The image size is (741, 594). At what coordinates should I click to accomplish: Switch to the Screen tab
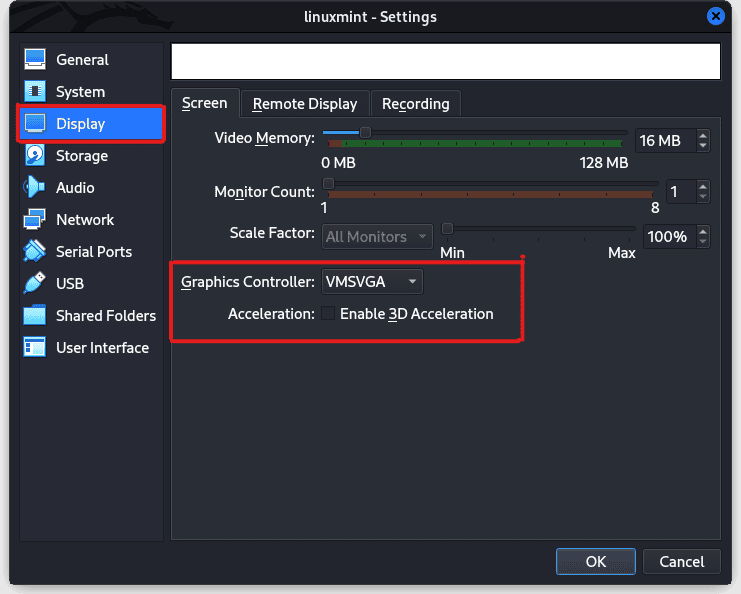(205, 103)
